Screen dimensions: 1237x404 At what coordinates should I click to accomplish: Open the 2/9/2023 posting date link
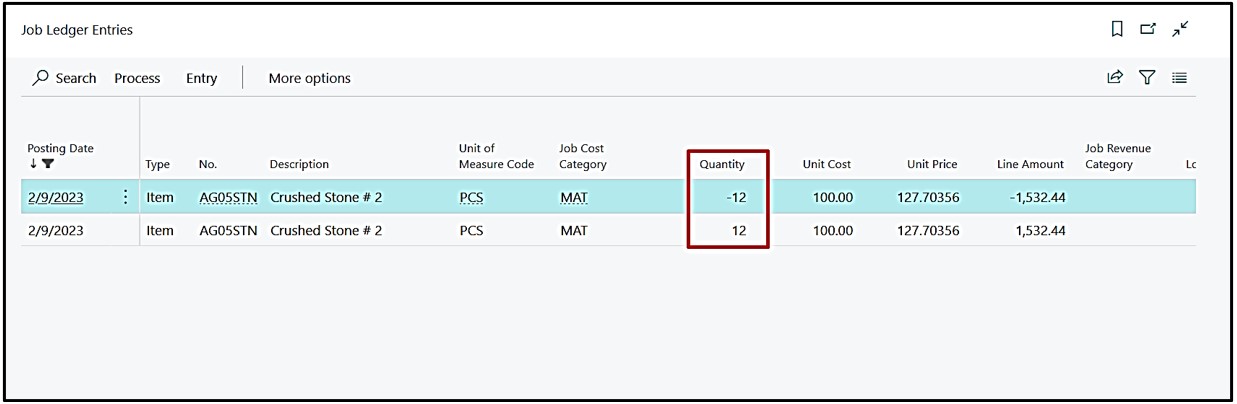[55, 197]
